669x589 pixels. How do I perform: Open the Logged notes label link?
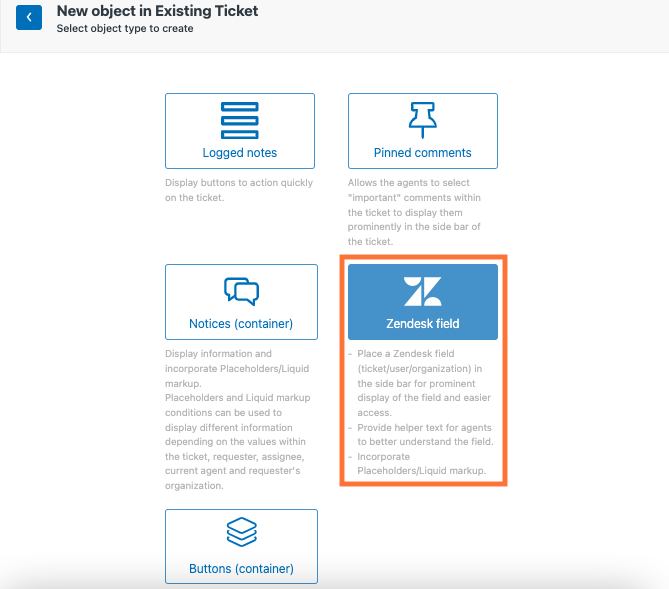pos(240,153)
